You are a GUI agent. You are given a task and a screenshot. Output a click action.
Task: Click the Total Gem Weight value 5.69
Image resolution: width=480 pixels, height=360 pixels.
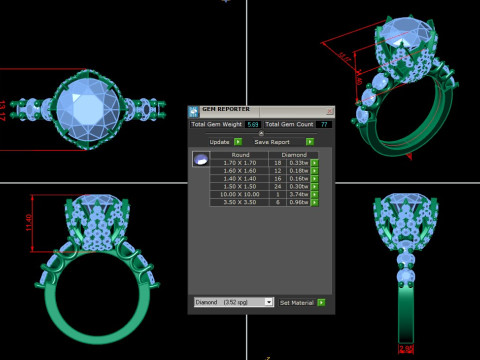(253, 124)
